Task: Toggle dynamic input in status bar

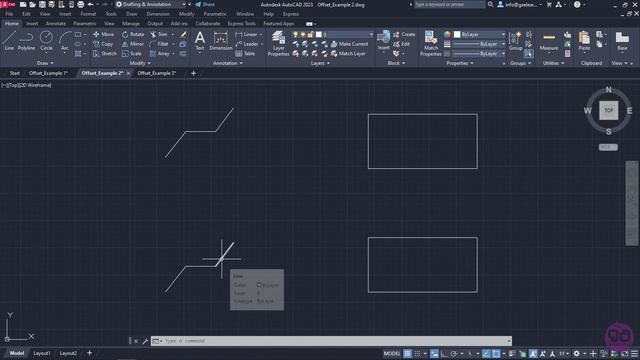Action: pyautogui.click(x=434, y=353)
